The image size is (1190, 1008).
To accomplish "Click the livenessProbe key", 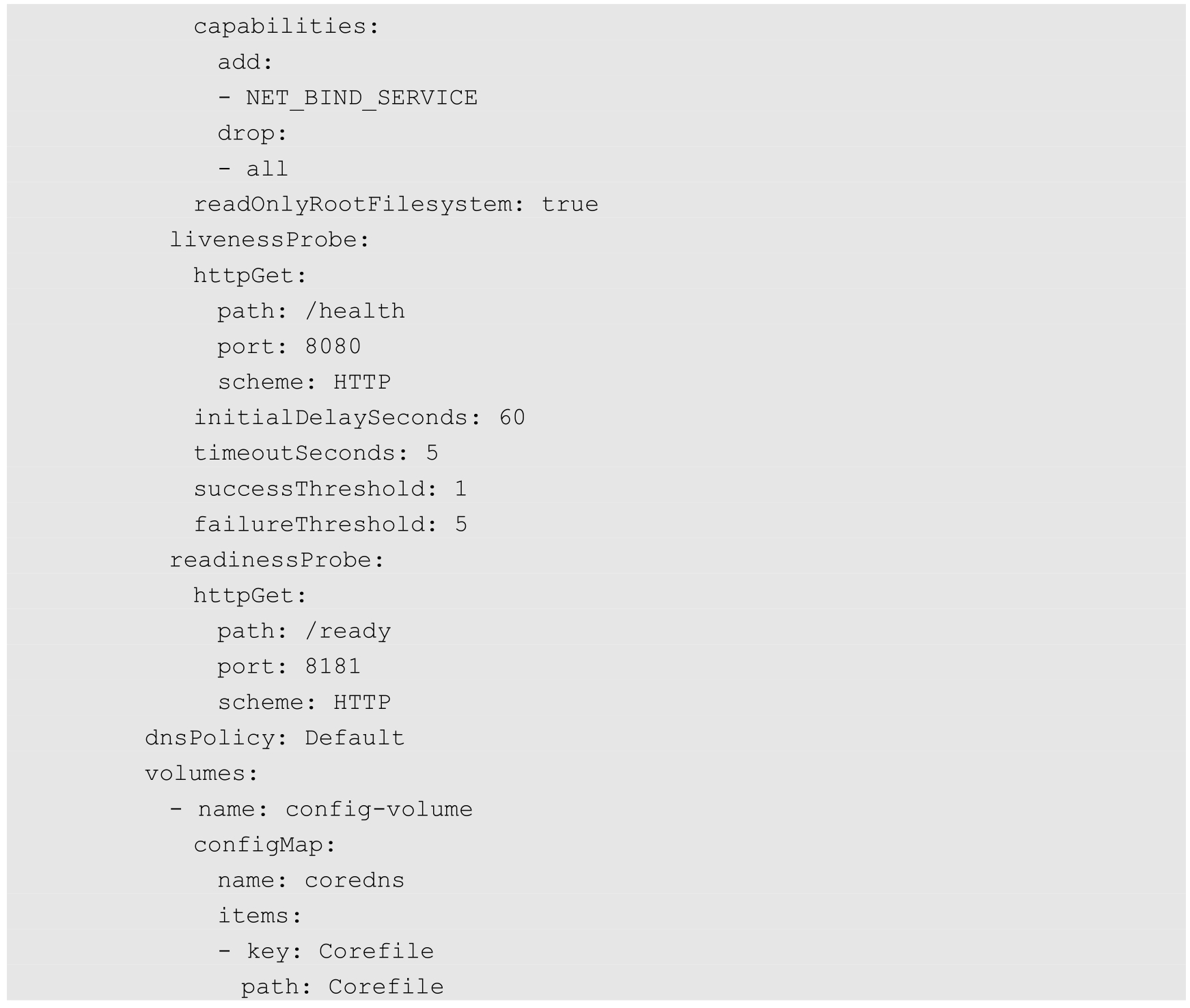I will click(269, 240).
